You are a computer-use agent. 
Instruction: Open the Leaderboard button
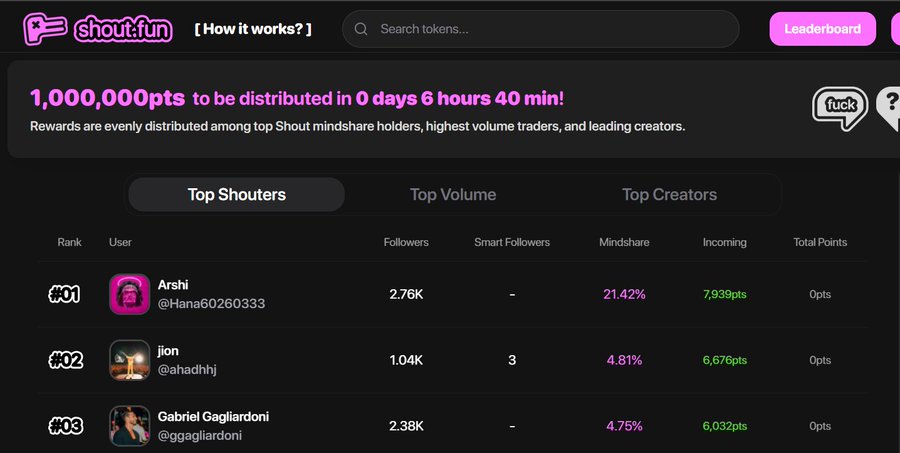822,29
